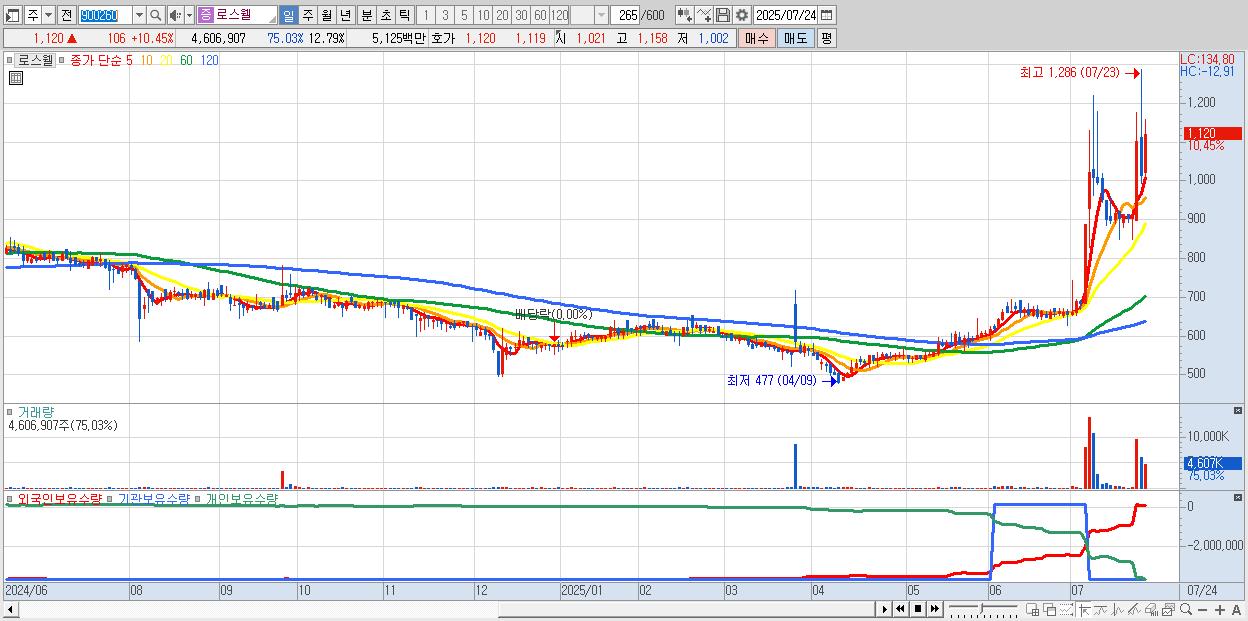The width and height of the screenshot is (1248, 621).
Task: Select the 월 monthly period button
Action: click(x=326, y=15)
